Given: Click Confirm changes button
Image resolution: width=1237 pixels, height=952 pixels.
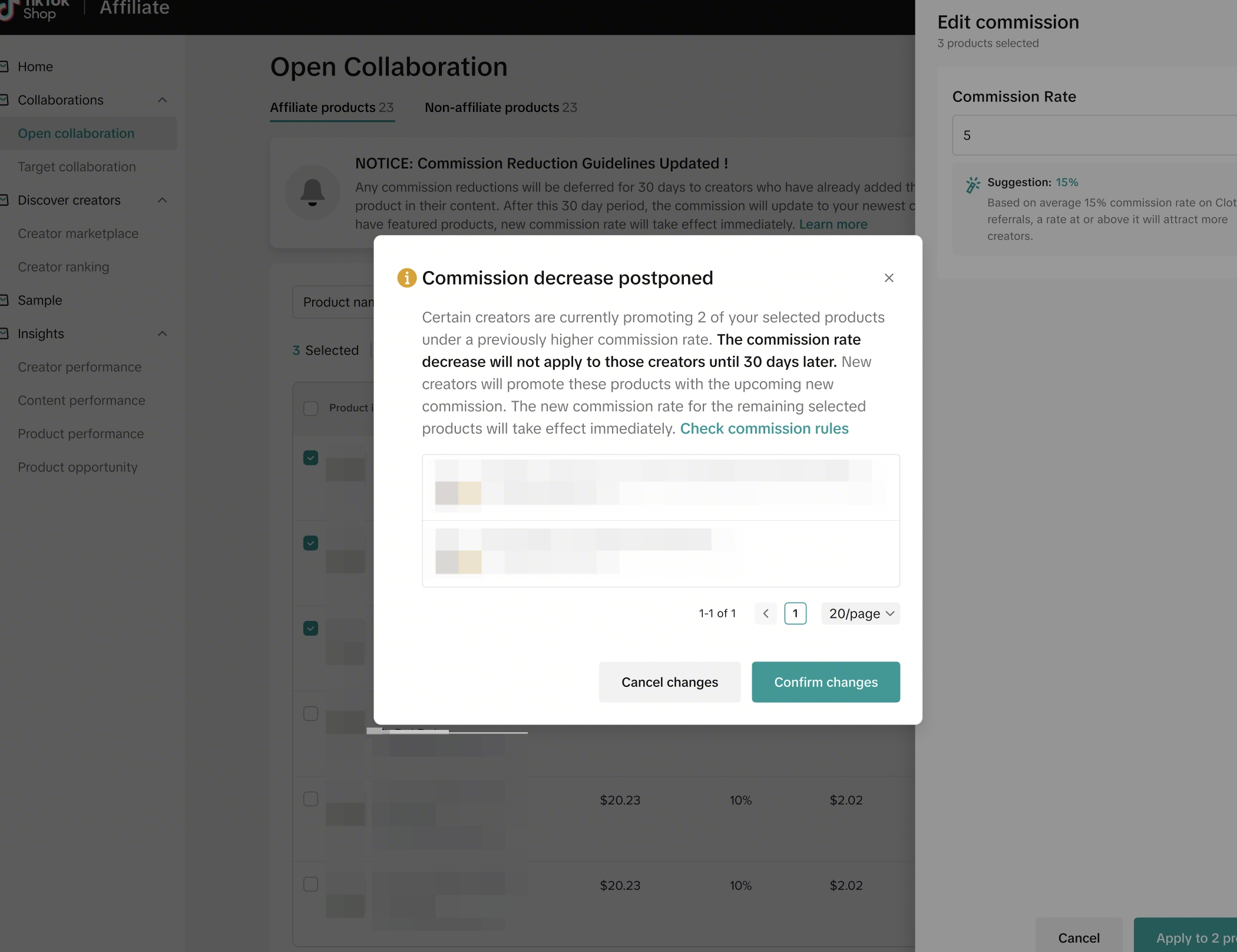Looking at the screenshot, I should pyautogui.click(x=825, y=682).
